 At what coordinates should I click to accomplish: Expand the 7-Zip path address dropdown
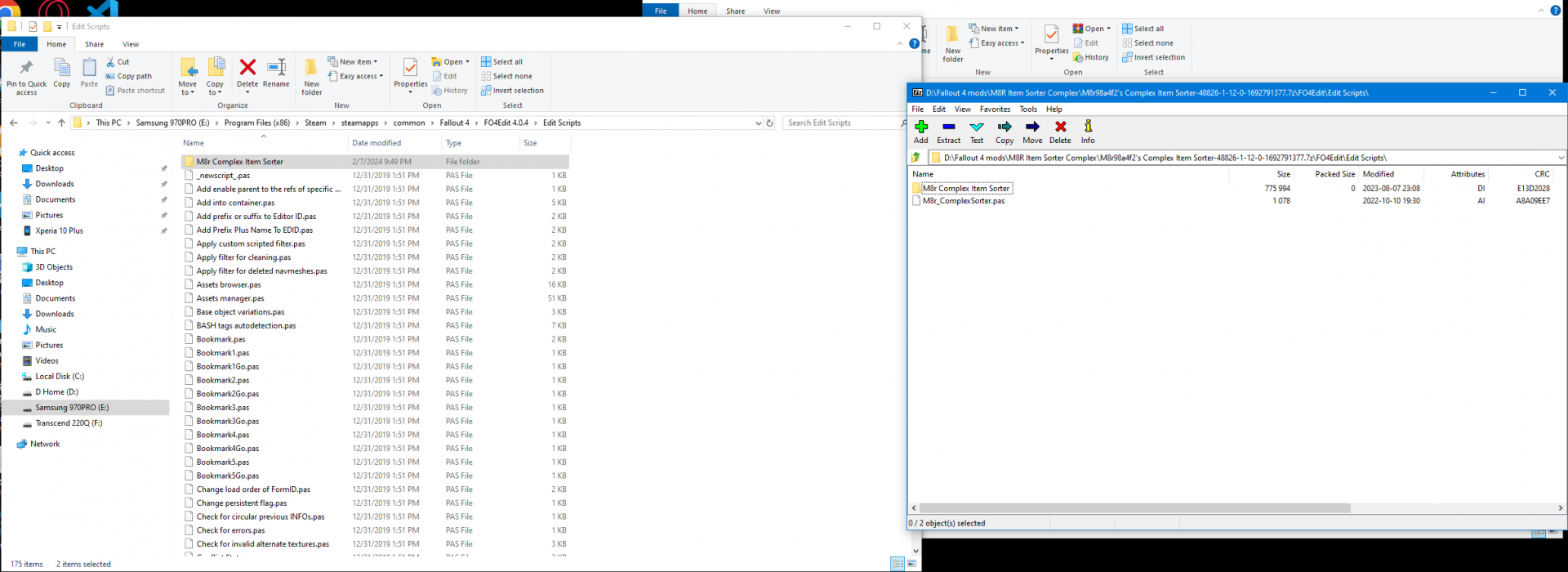click(1560, 158)
